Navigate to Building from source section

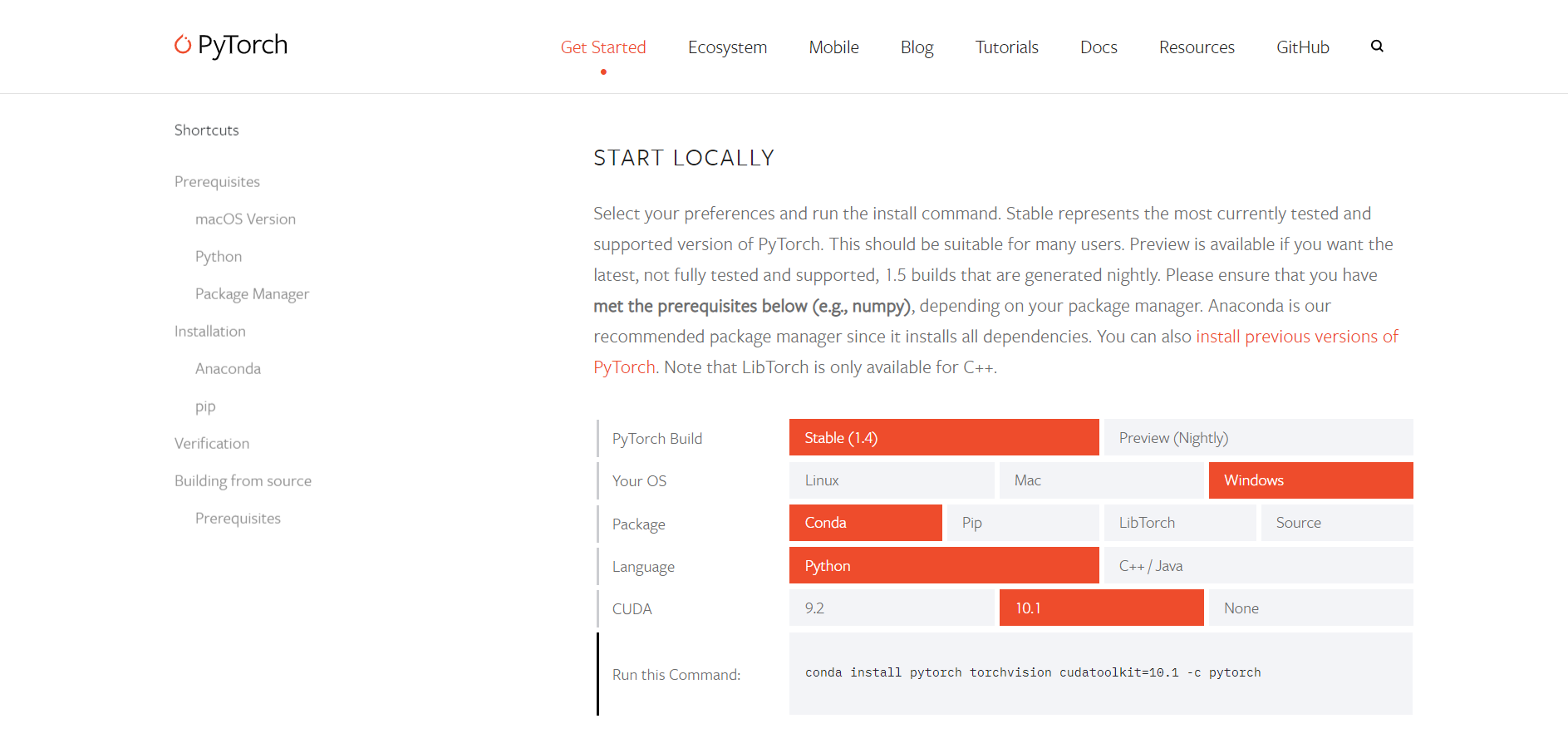[x=243, y=481]
